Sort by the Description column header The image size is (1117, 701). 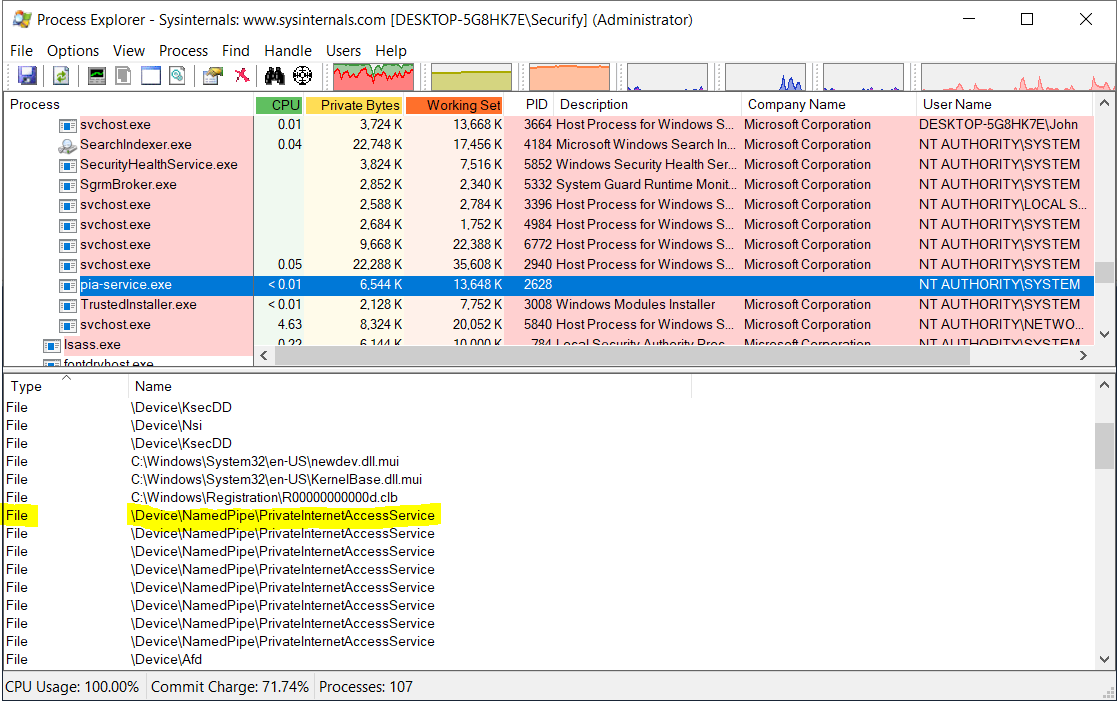(648, 105)
